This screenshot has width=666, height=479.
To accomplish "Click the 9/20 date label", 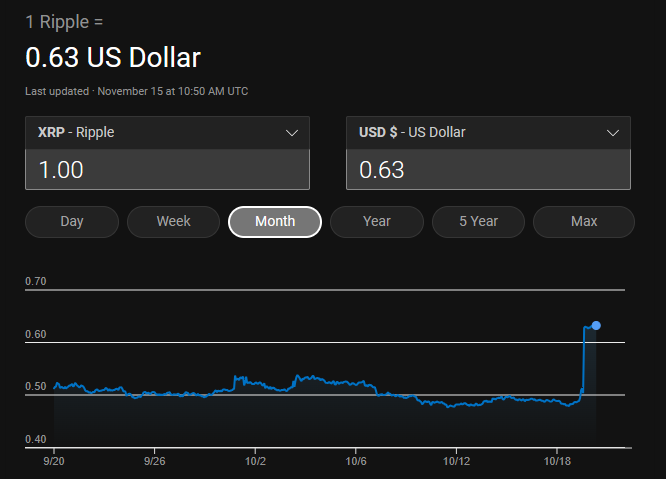I will 54,461.
